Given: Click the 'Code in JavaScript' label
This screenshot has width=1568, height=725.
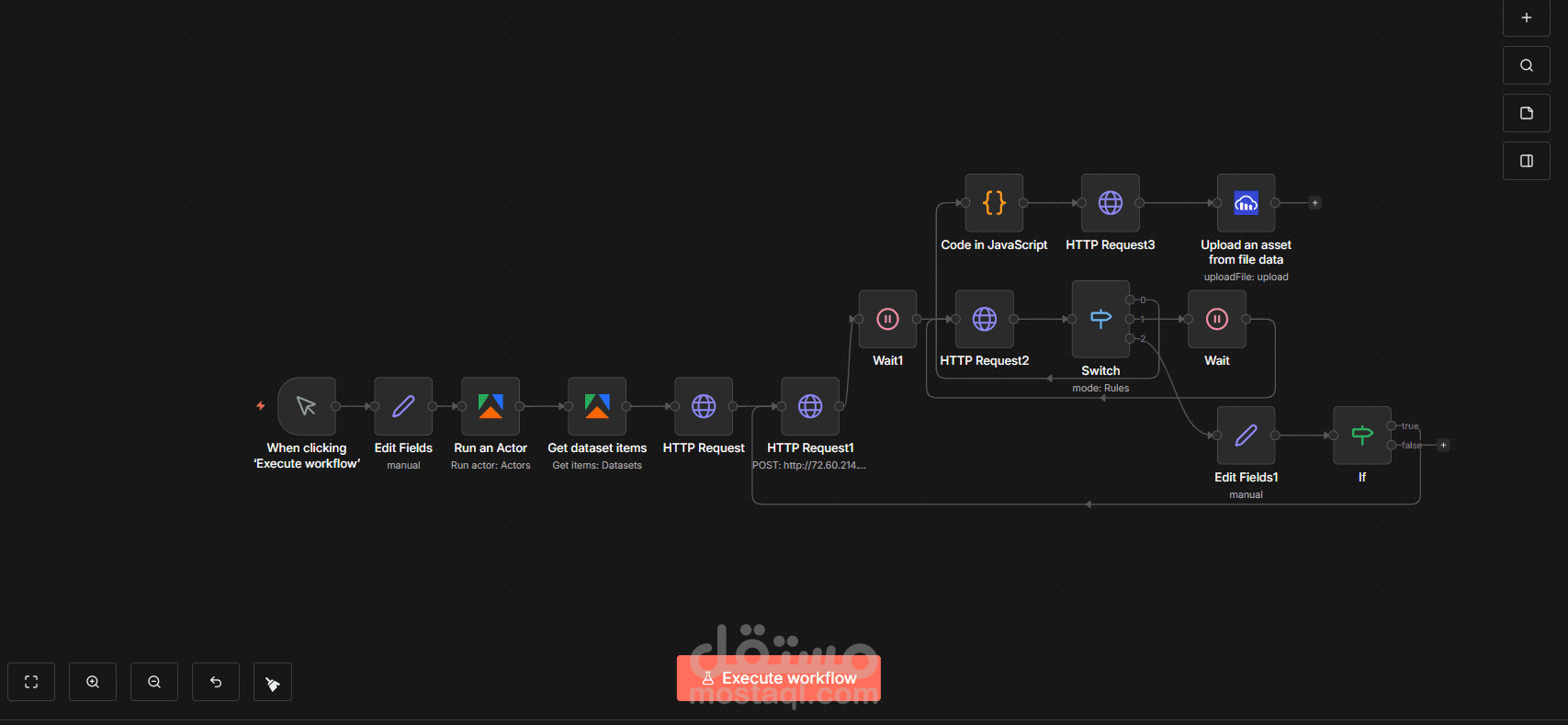Looking at the screenshot, I should point(994,244).
